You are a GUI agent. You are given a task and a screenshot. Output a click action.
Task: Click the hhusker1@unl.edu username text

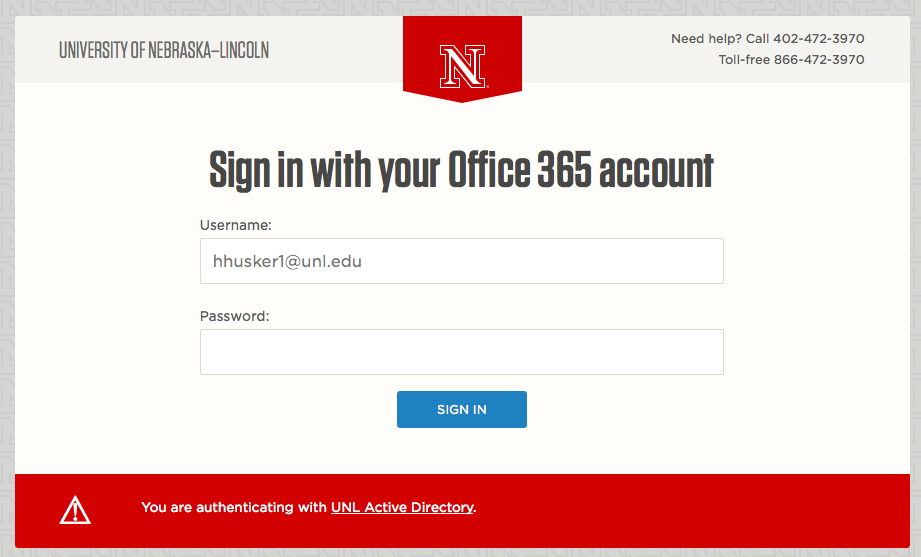287,261
